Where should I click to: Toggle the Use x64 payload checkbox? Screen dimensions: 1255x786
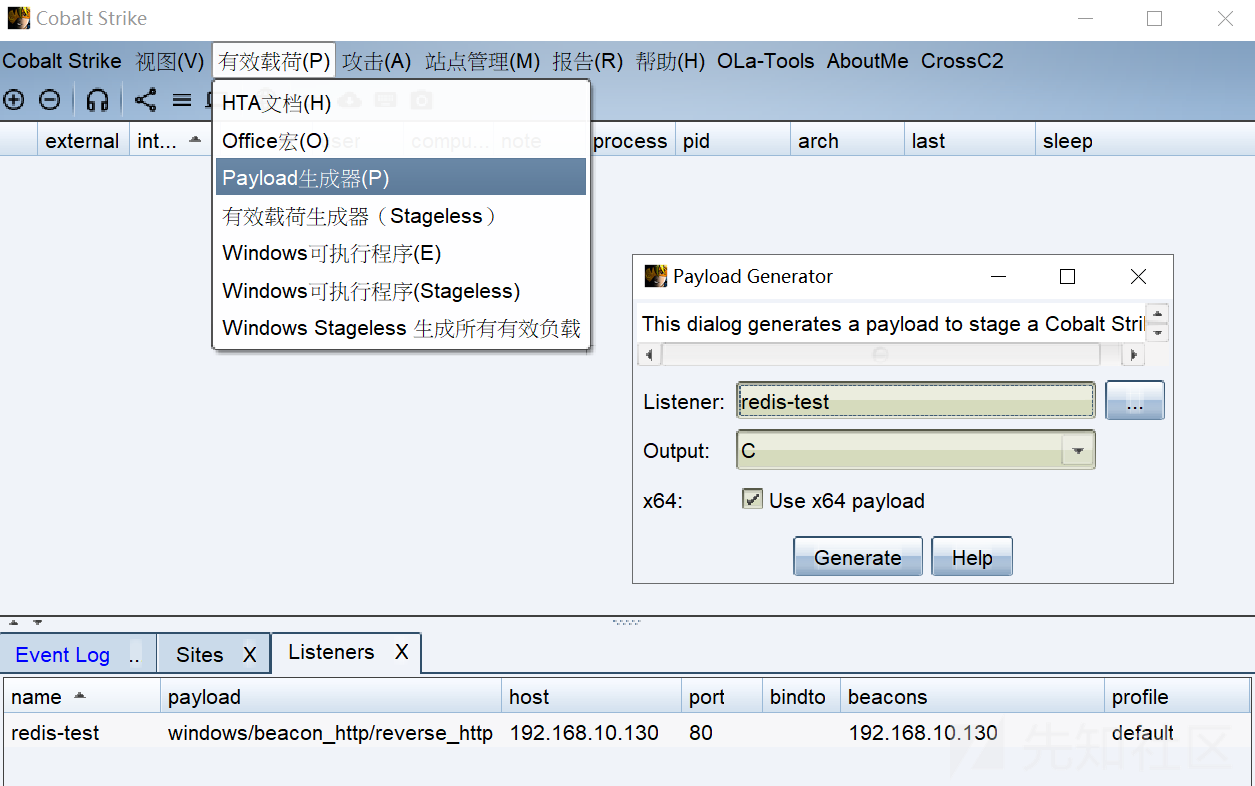pyautogui.click(x=752, y=499)
